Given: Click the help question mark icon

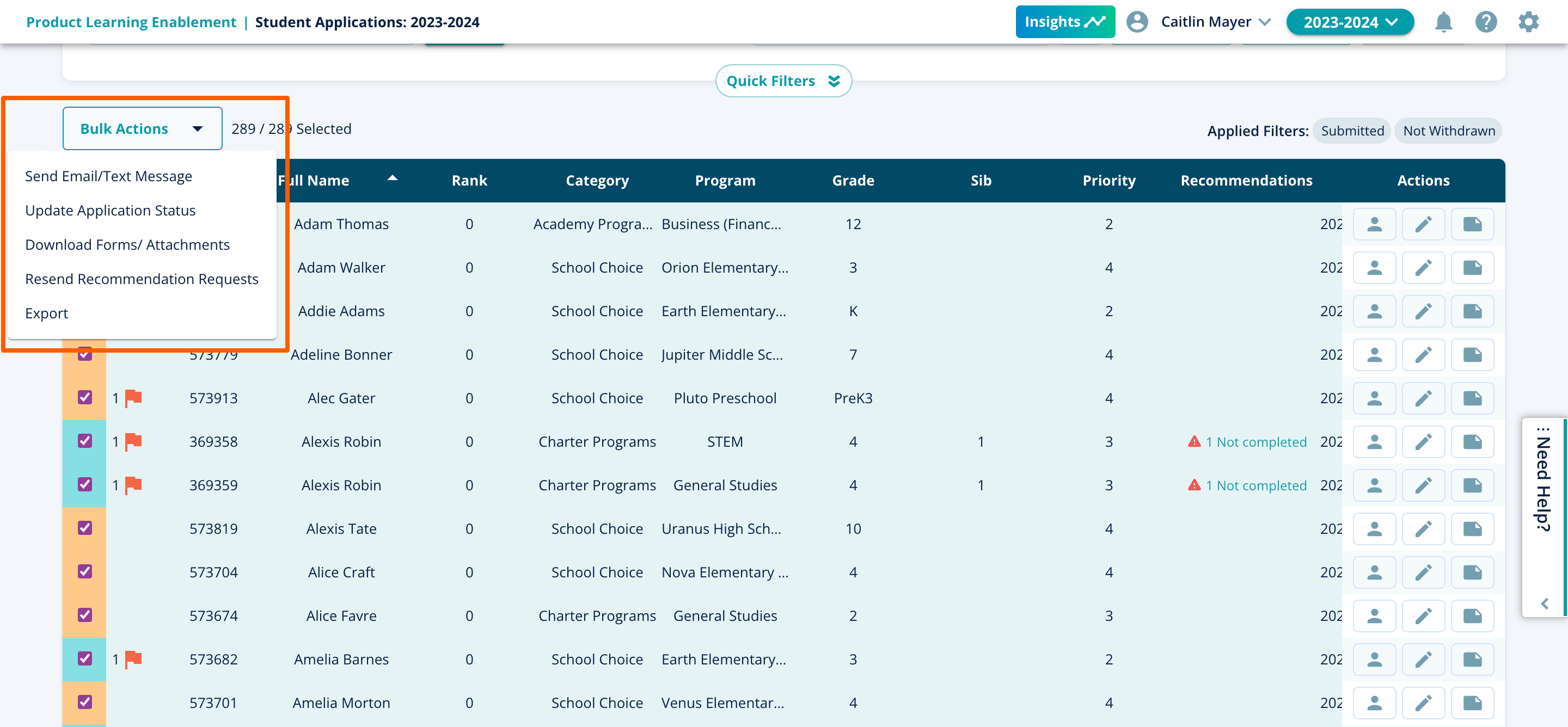Looking at the screenshot, I should point(1485,22).
